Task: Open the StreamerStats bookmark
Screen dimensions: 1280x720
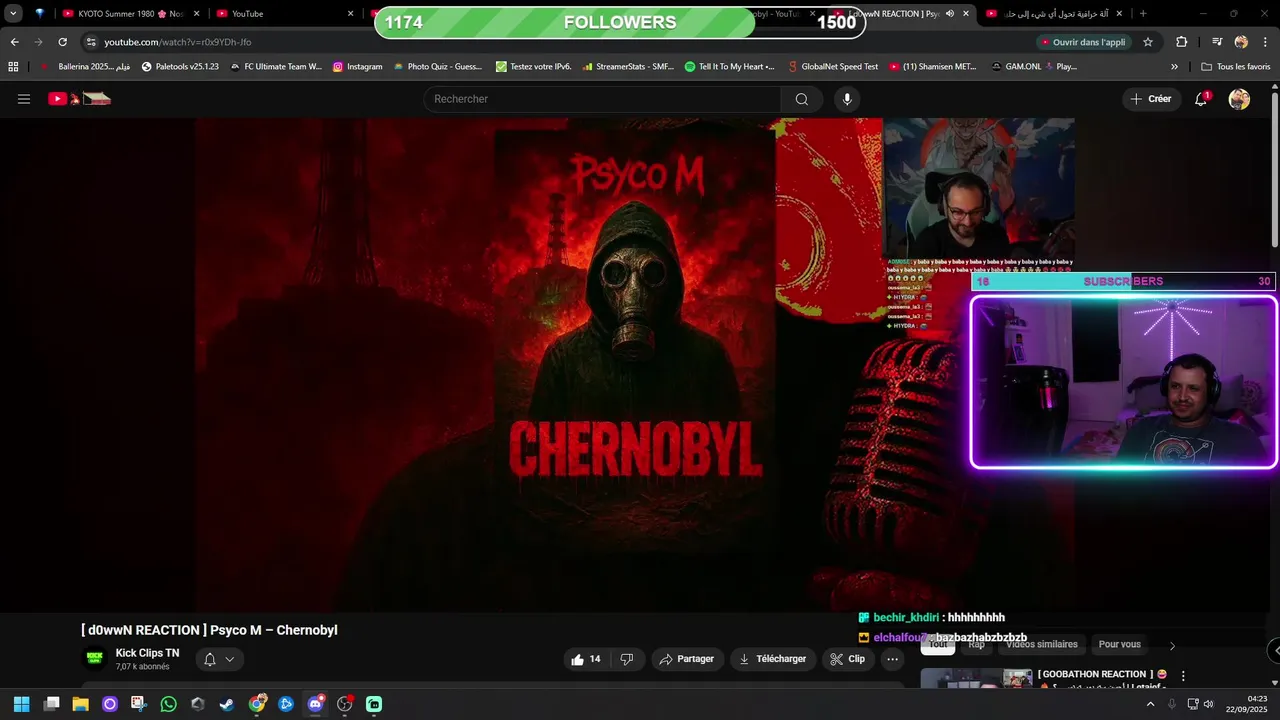Action: [x=628, y=67]
